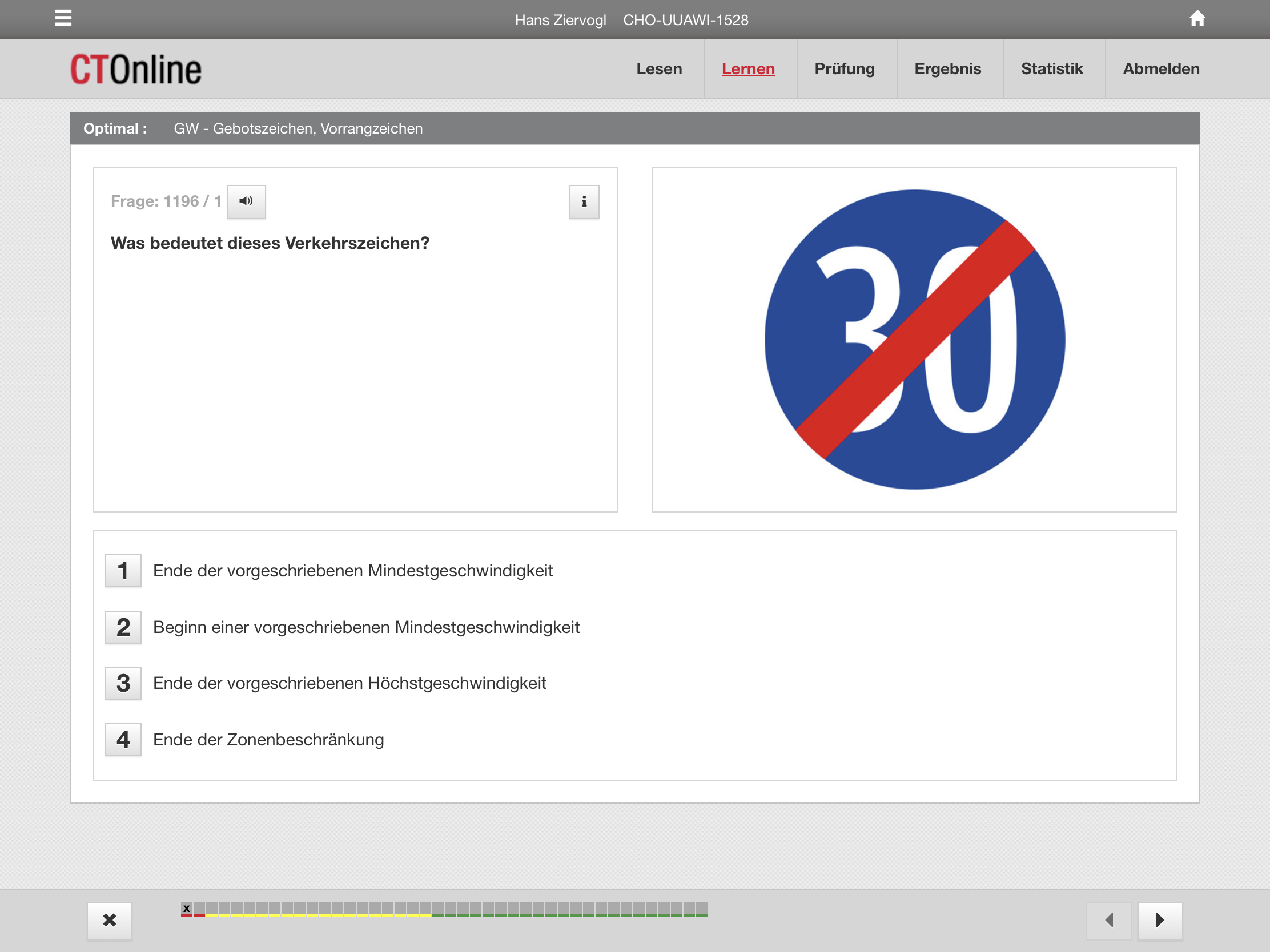The height and width of the screenshot is (952, 1270).
Task: Select answer 1, Ende der Mindestgeschwindigkeit
Action: click(123, 571)
